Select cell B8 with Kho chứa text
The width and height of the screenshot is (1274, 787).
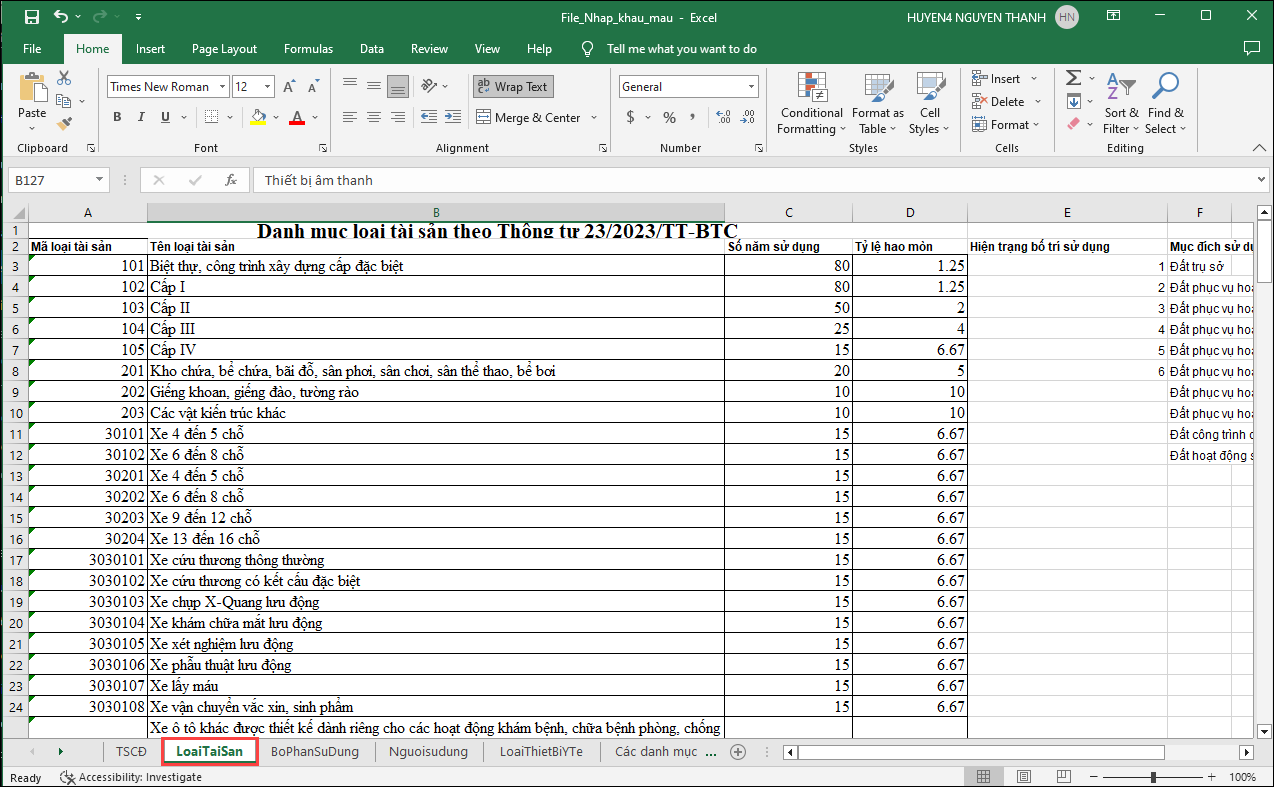tap(435, 371)
